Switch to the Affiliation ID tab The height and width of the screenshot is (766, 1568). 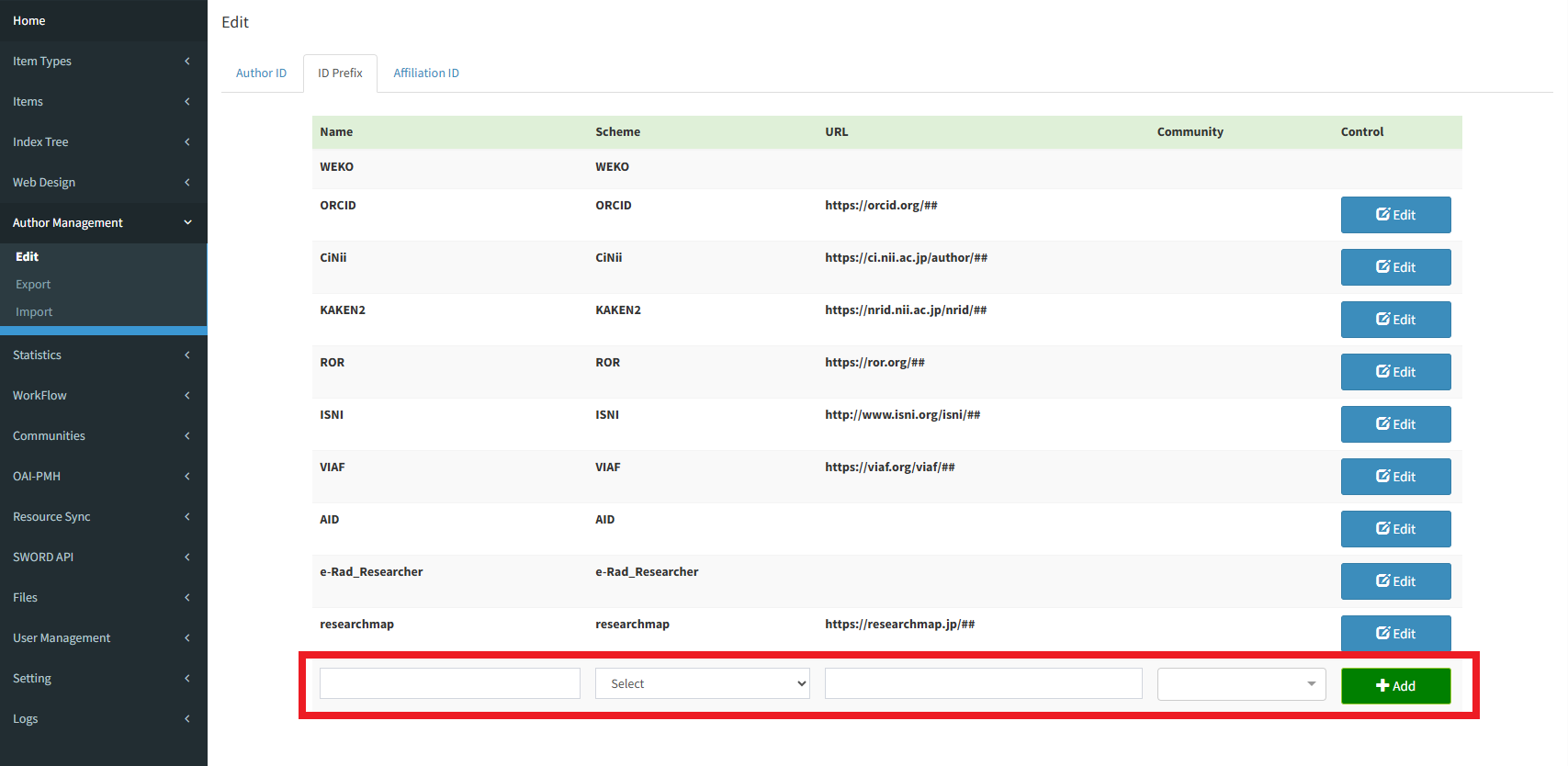[x=426, y=73]
